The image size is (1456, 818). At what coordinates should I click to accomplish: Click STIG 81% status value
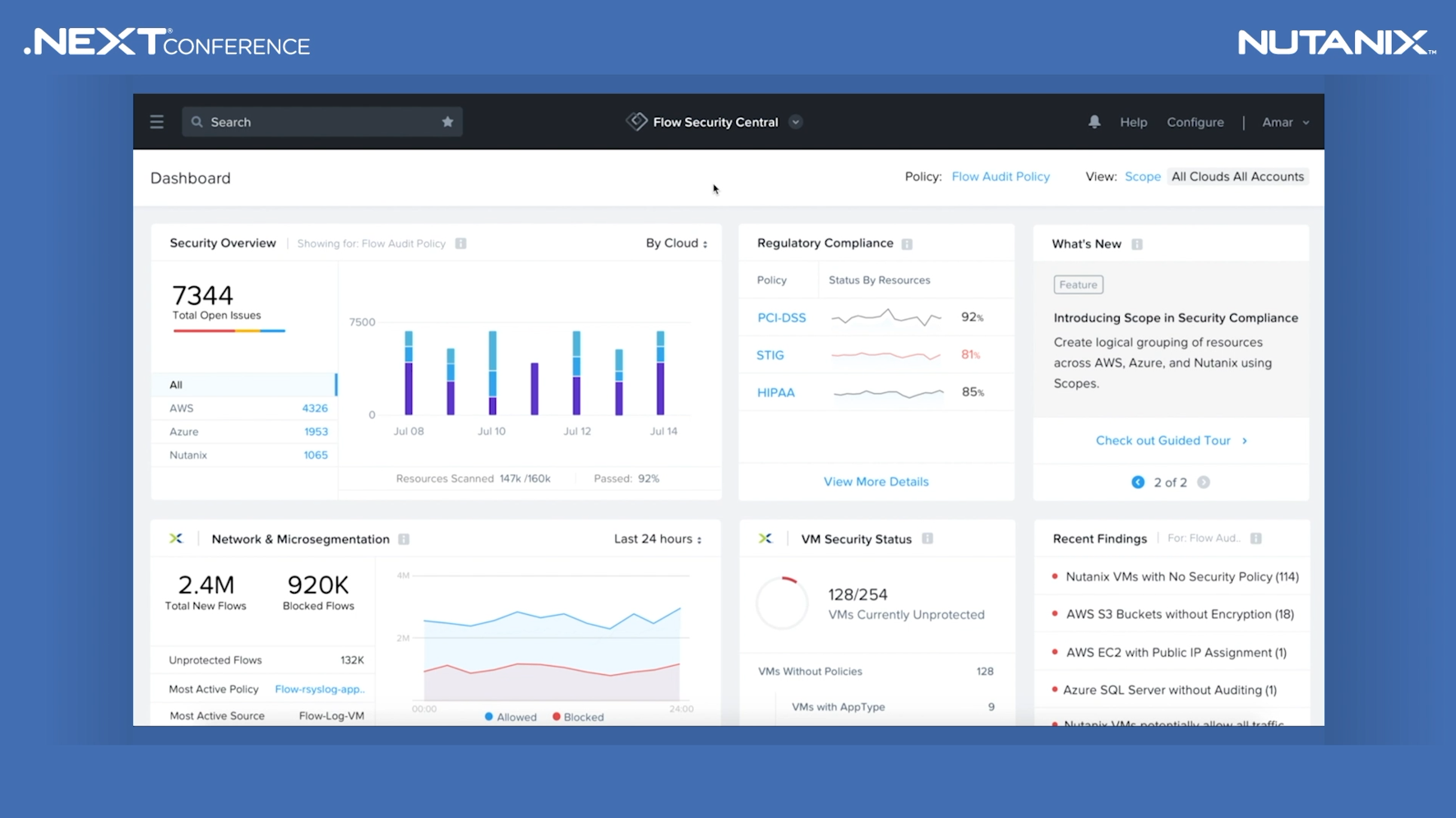coord(971,355)
